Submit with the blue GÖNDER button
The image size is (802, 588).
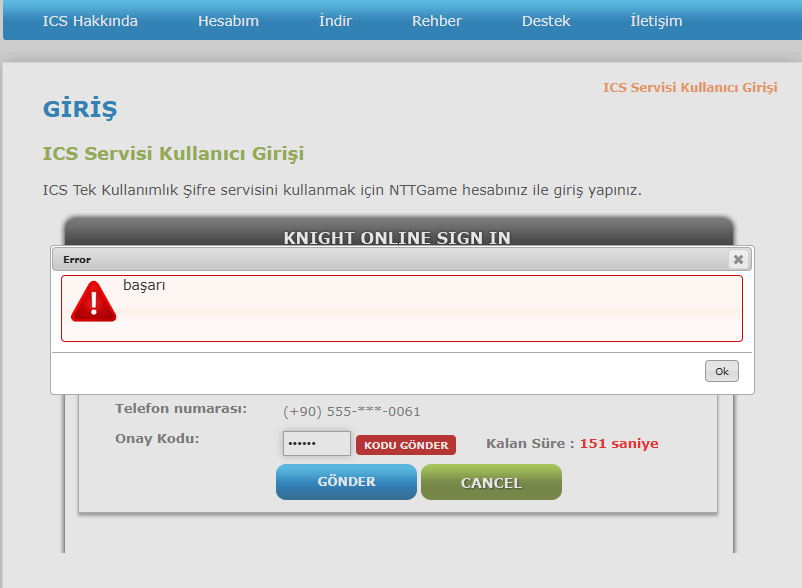tap(346, 482)
